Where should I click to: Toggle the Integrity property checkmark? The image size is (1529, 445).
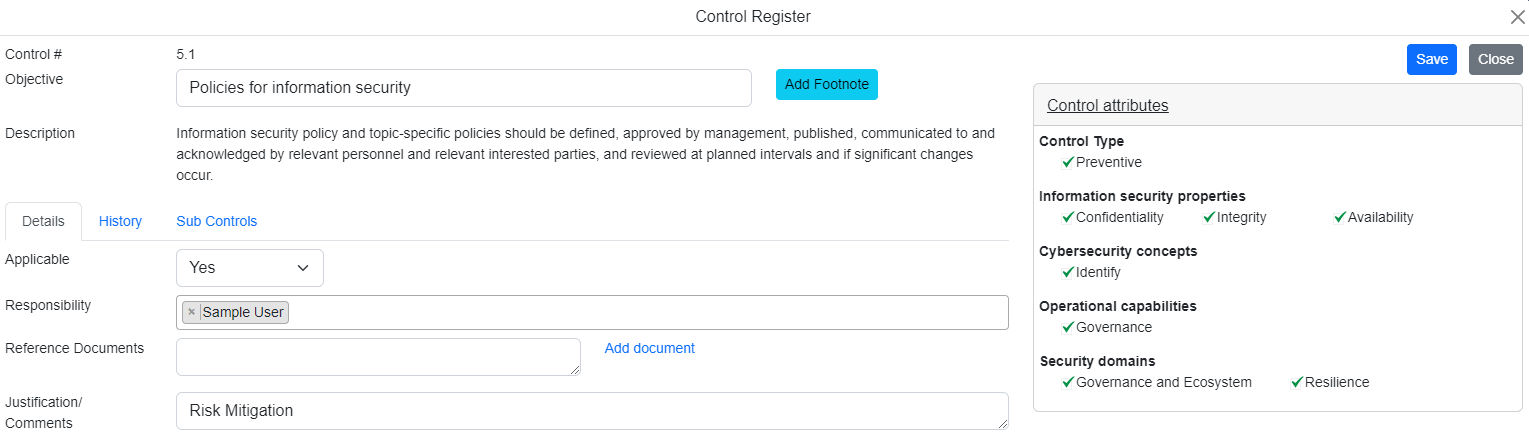click(x=1209, y=217)
